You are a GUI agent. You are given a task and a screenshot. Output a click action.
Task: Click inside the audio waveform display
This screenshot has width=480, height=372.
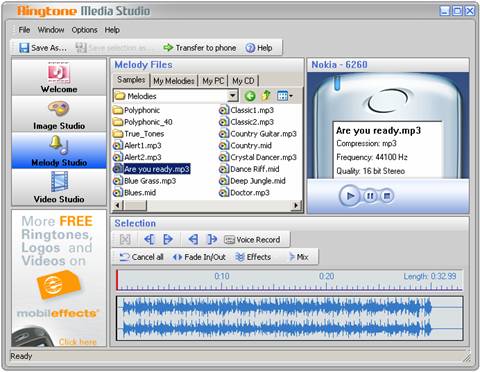pyautogui.click(x=289, y=318)
